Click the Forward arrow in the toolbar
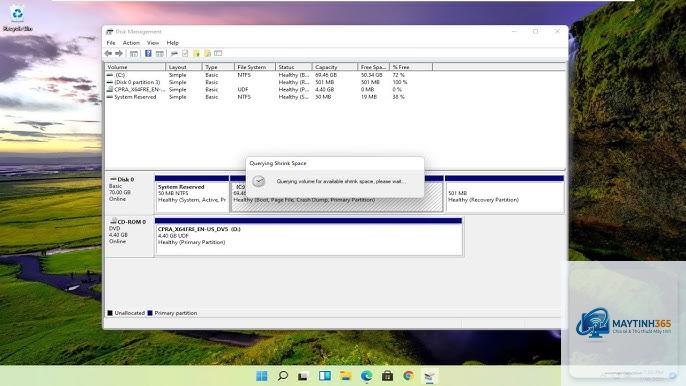The width and height of the screenshot is (686, 386). [x=119, y=53]
